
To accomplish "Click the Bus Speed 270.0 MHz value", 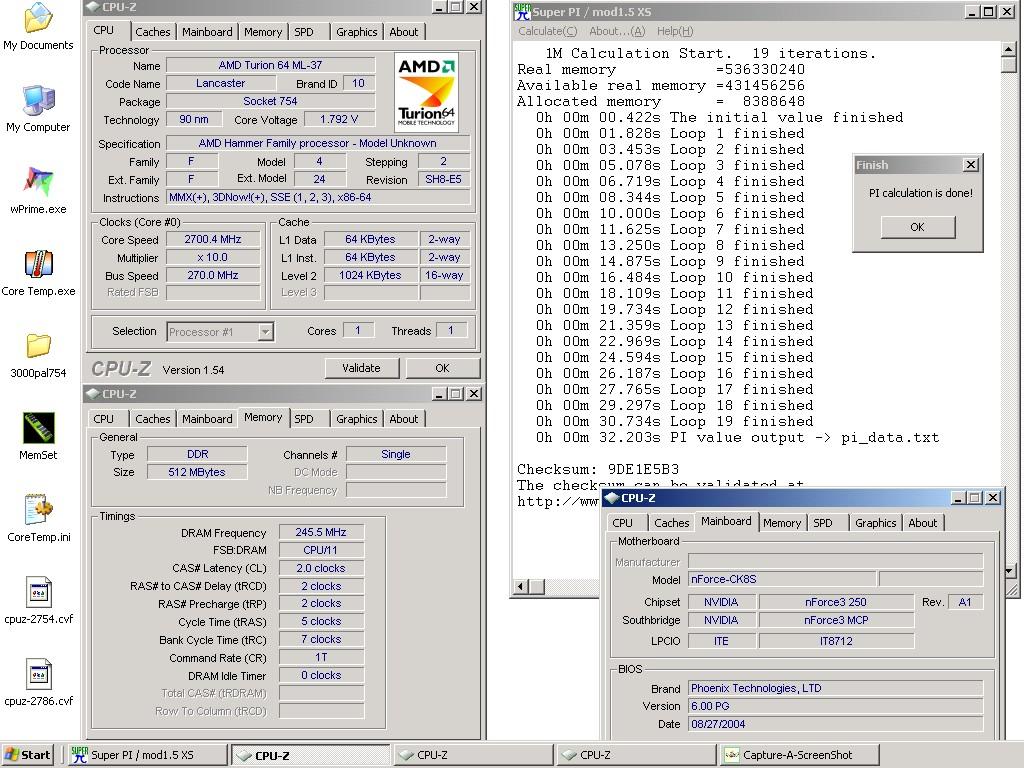I will 213,276.
